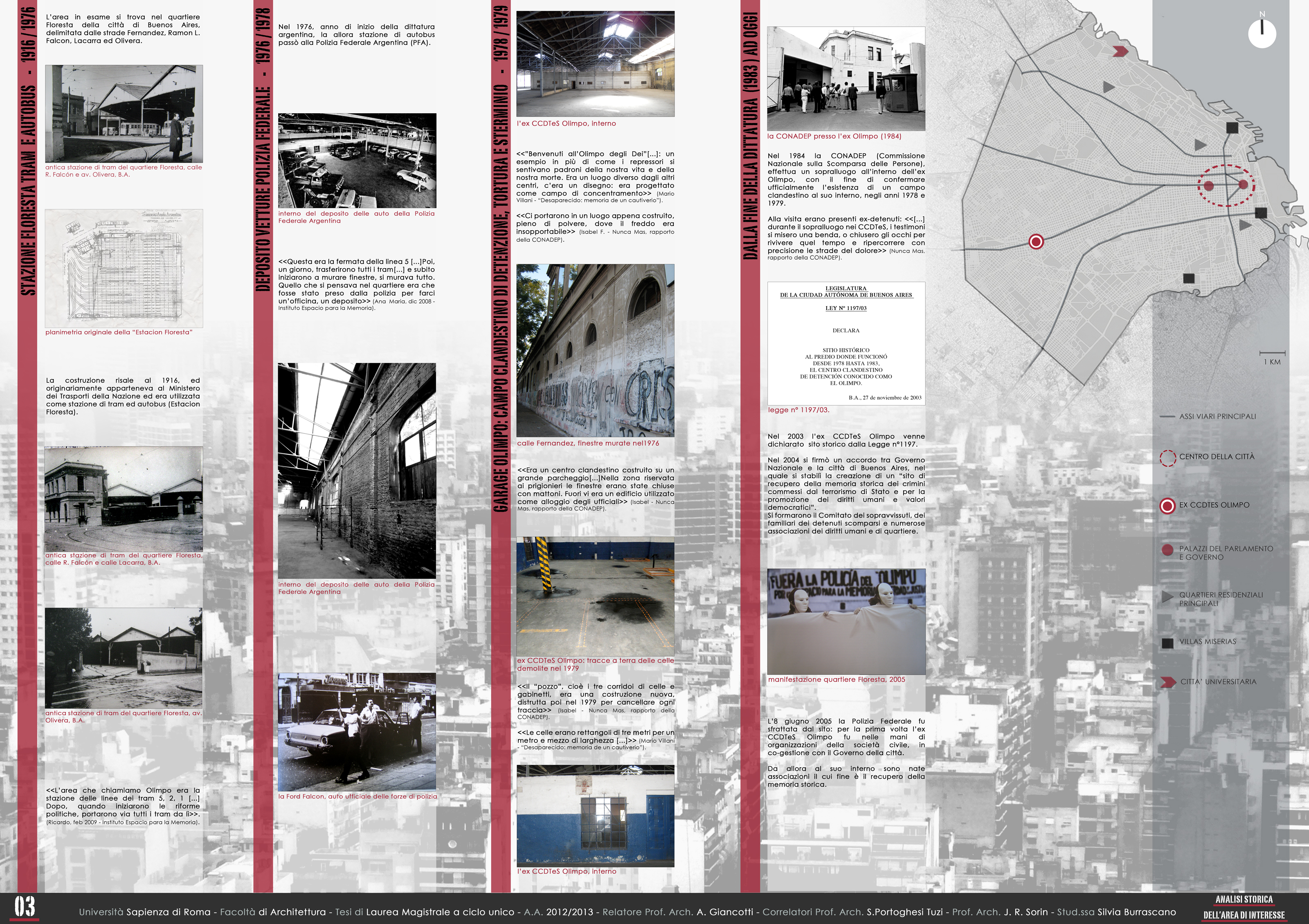The image size is (1309, 924).
Task: Click quote beginning Questa era la fermata della linea 5
Action: tap(356, 285)
